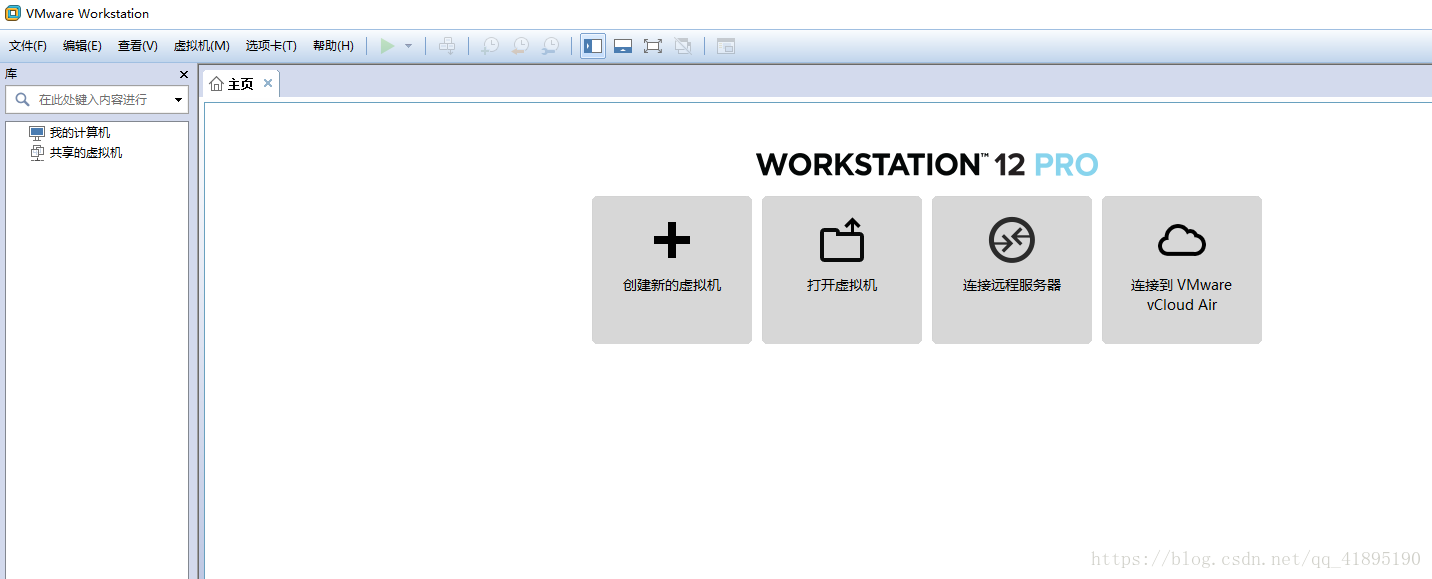Viewport: 1432px width, 579px height.
Task: Open the power options dropdown arrow
Action: pos(408,46)
